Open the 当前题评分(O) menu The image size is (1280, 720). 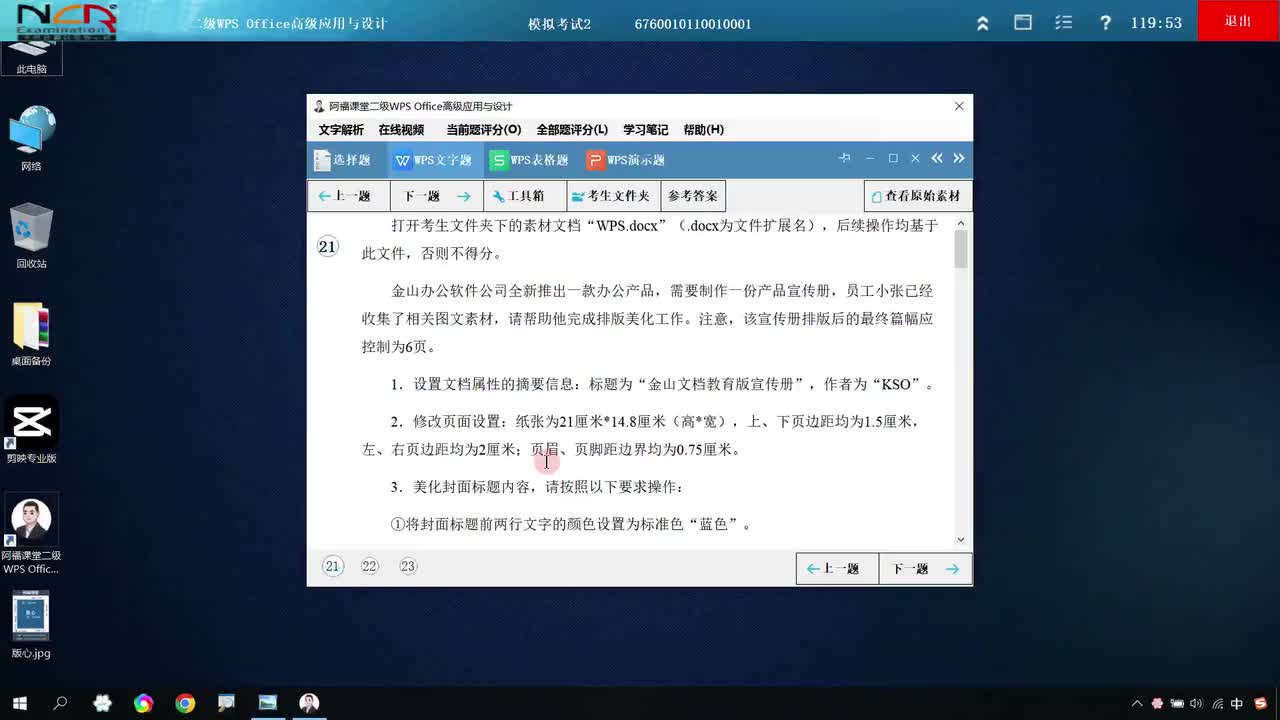click(483, 130)
